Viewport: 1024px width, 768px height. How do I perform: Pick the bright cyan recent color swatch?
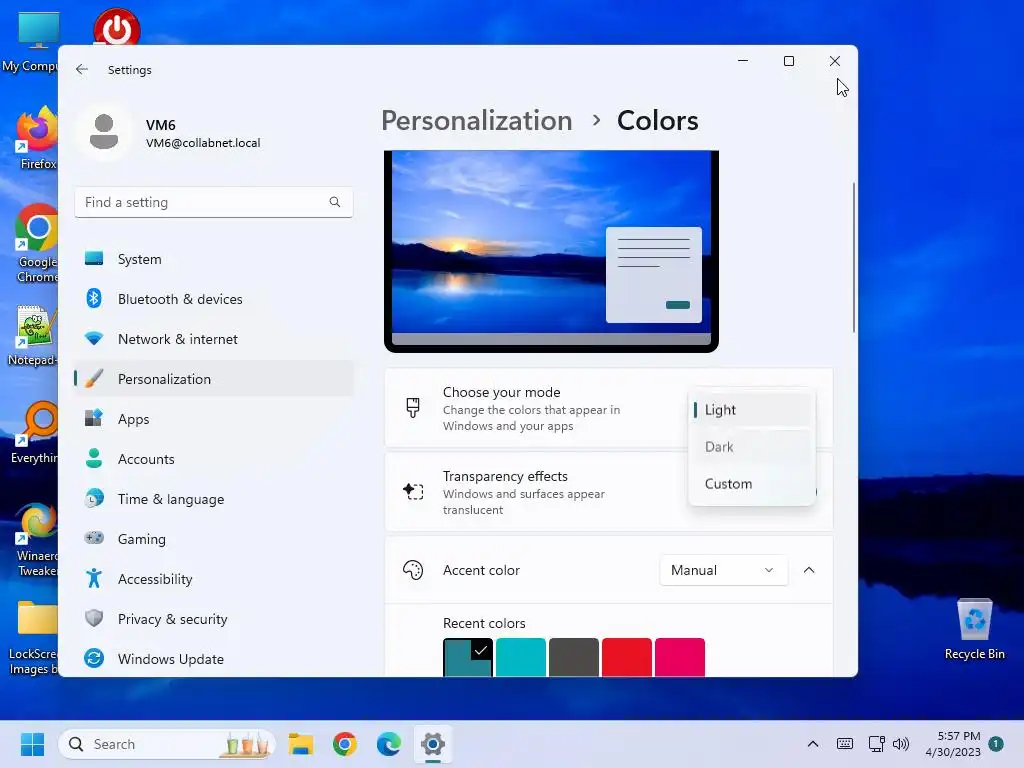pyautogui.click(x=520, y=657)
